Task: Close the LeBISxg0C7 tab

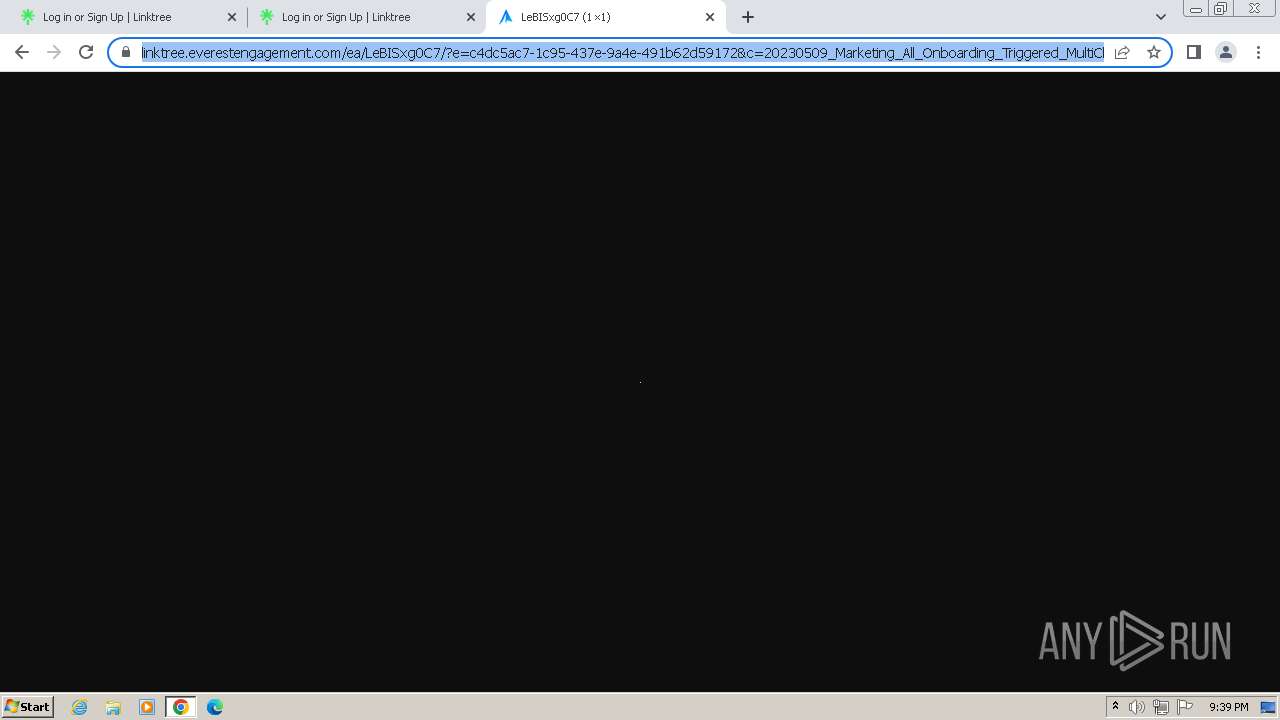Action: (x=710, y=17)
